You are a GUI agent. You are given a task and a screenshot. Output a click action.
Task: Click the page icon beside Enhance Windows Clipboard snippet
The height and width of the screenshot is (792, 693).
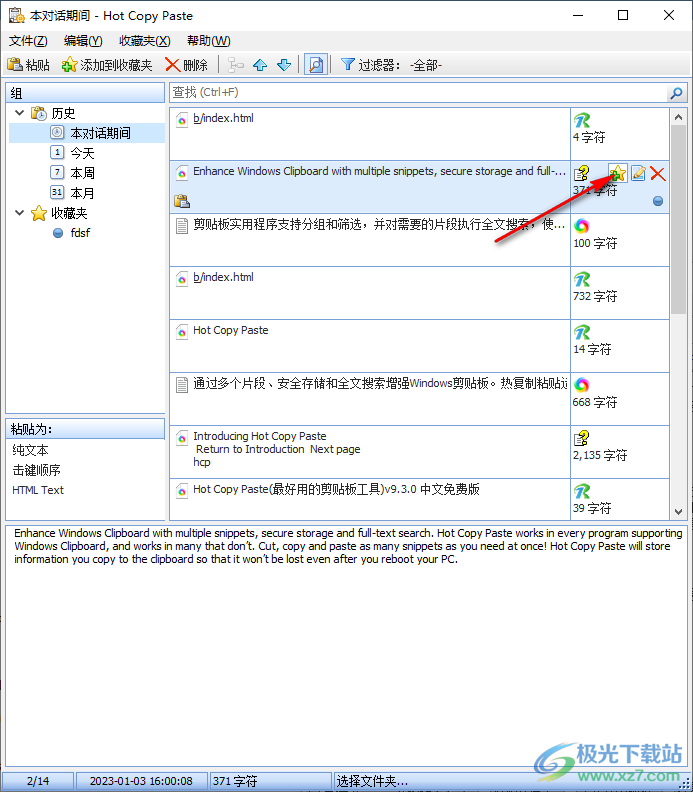pyautogui.click(x=182, y=173)
